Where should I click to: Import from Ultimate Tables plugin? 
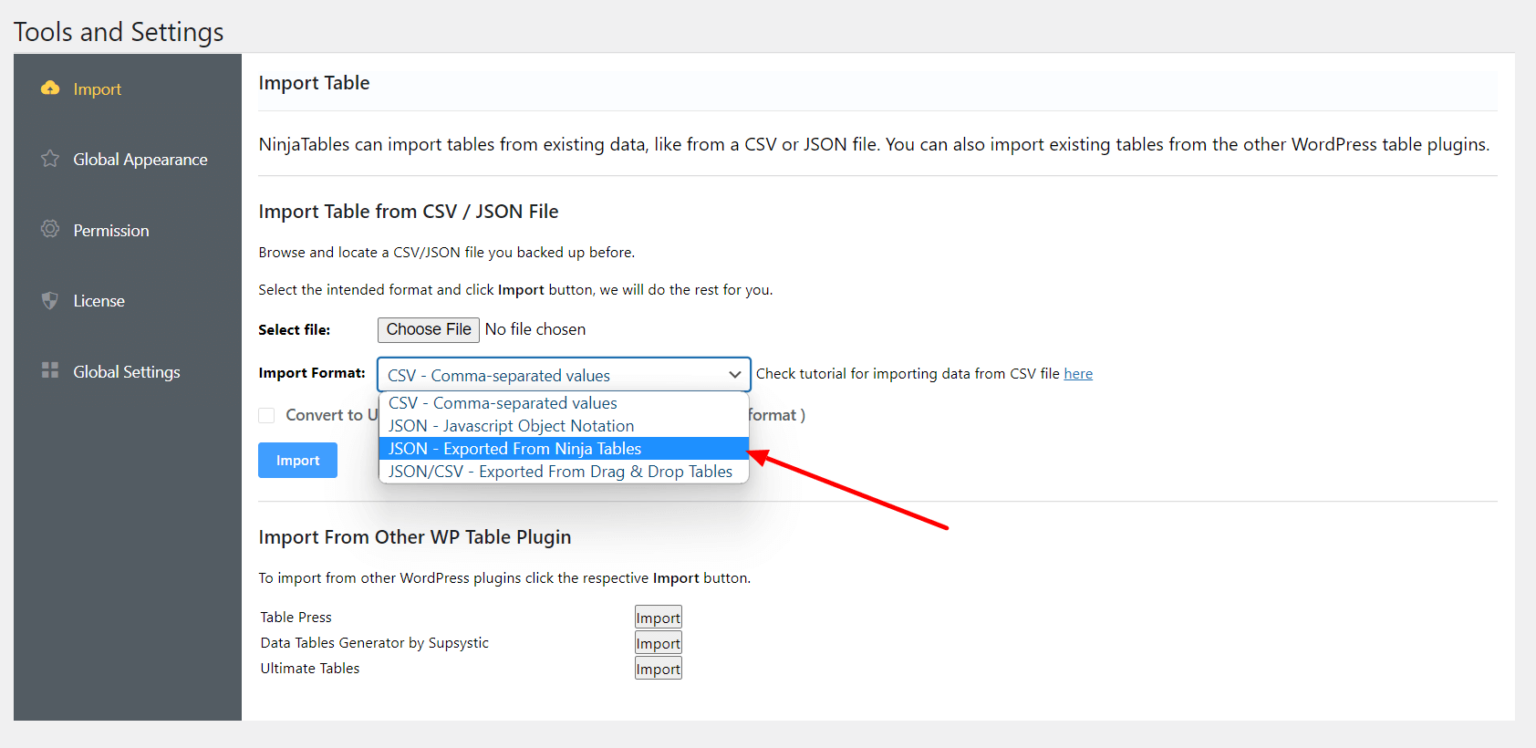(x=657, y=668)
